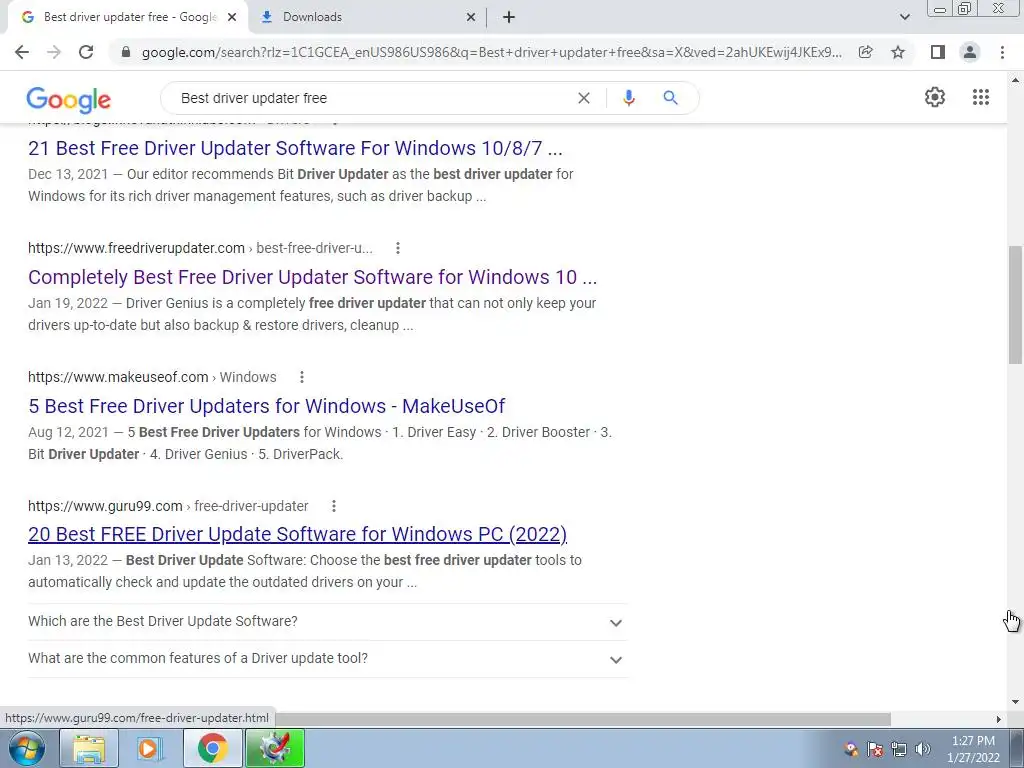Click the makeuseof.com URL breadcrumb
Viewport: 1024px width, 768px height.
point(152,377)
